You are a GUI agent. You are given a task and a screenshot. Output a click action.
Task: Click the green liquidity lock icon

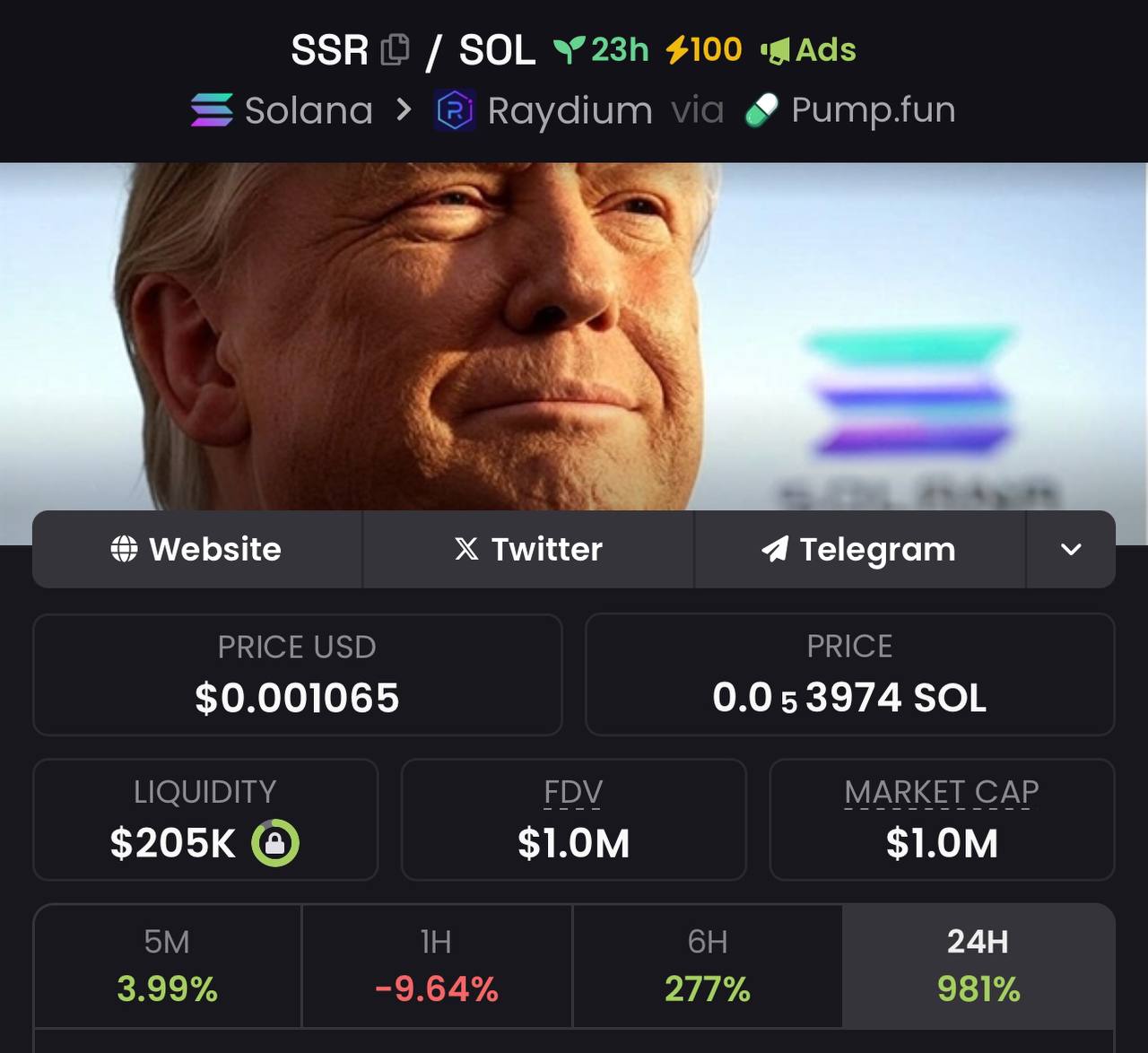coord(274,843)
